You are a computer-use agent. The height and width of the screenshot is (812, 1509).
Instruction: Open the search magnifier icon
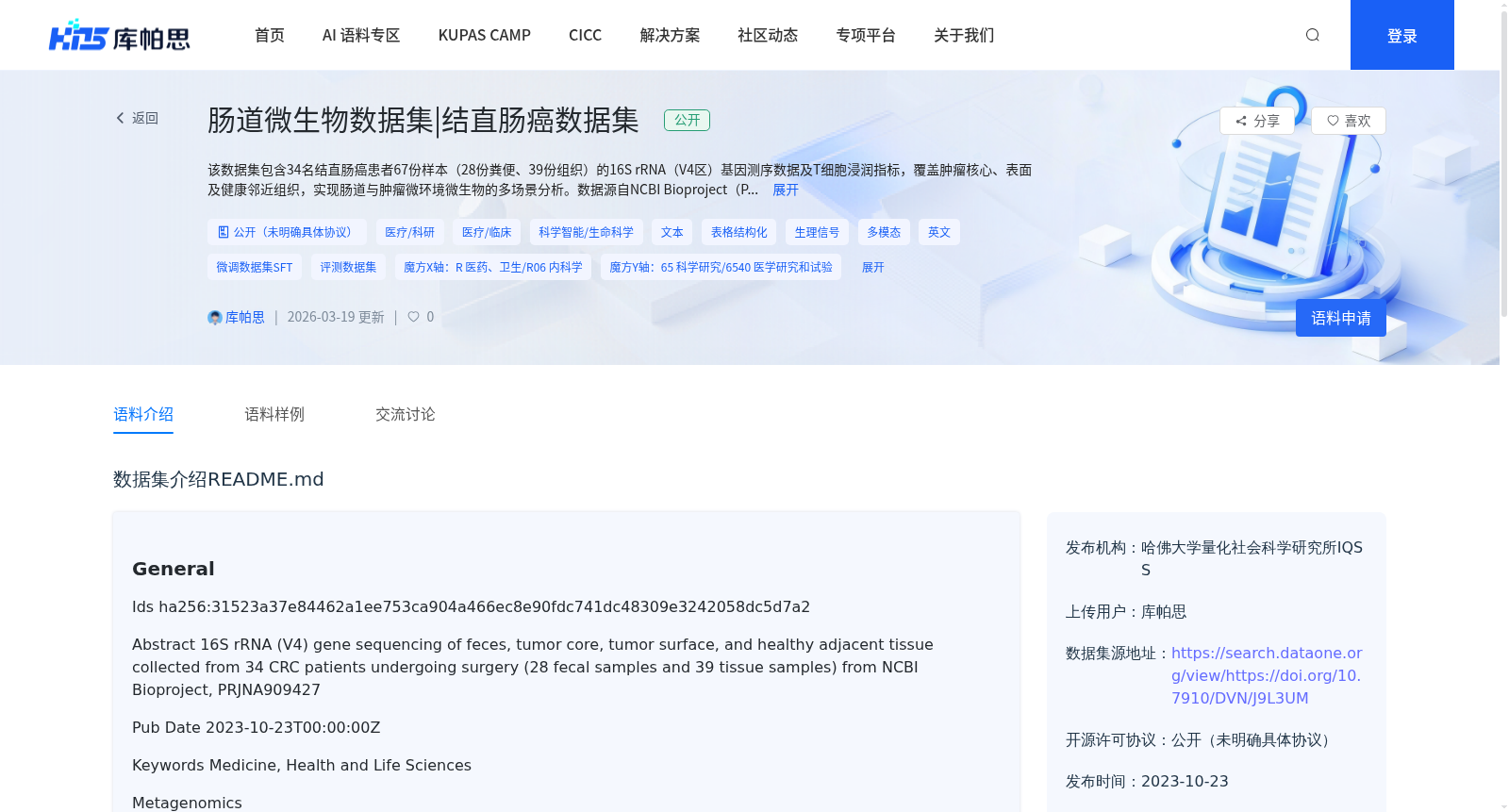1312,35
